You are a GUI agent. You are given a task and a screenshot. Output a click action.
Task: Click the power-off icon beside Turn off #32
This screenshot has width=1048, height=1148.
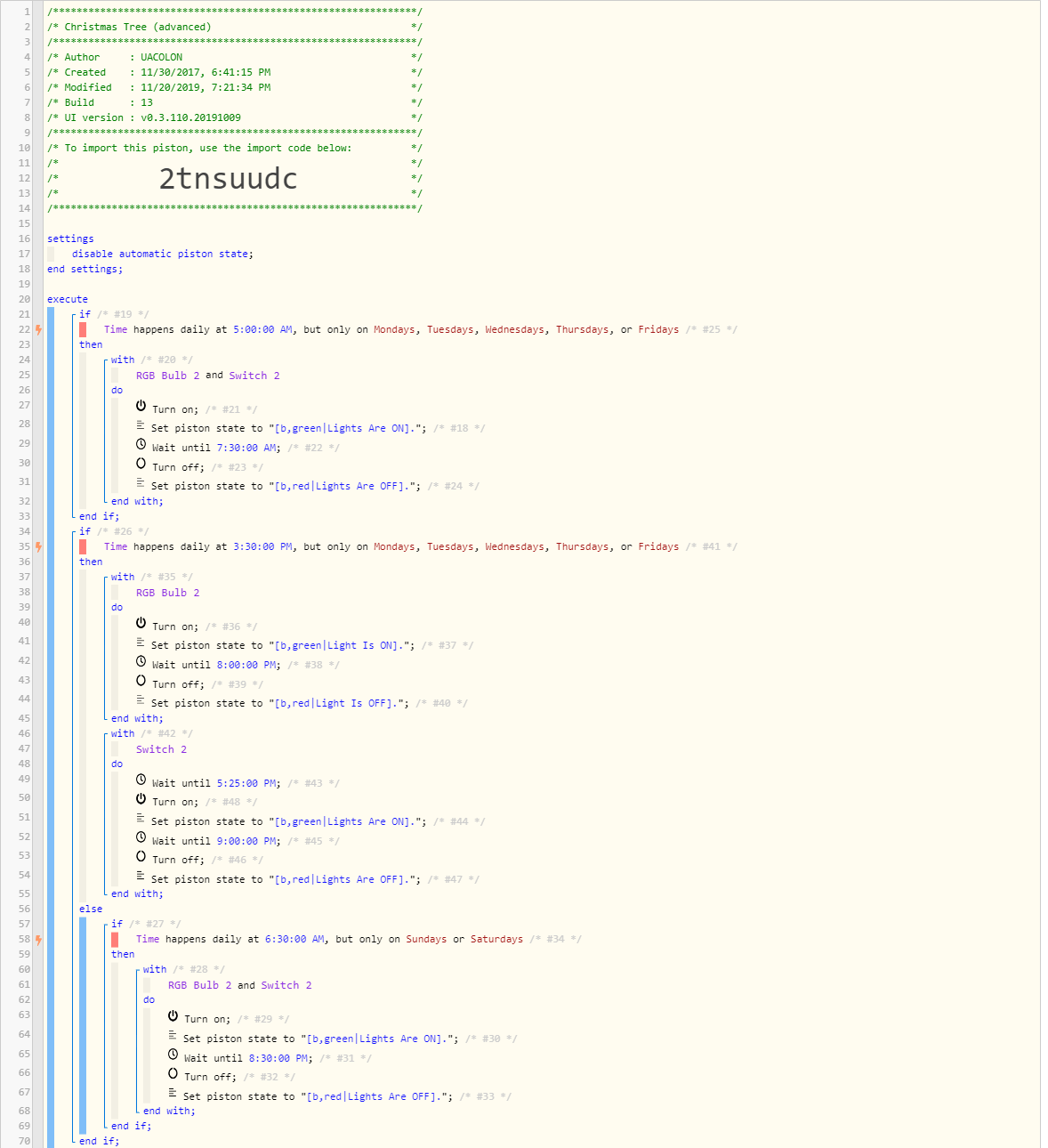click(173, 1073)
